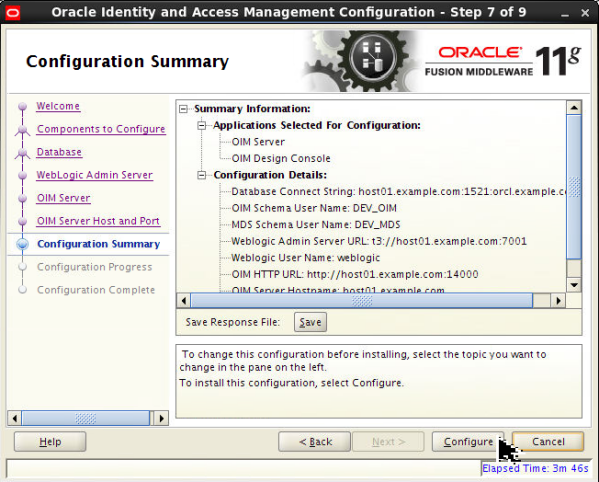Click the bottom status message field
The width and height of the screenshot is (599, 482).
[244, 468]
